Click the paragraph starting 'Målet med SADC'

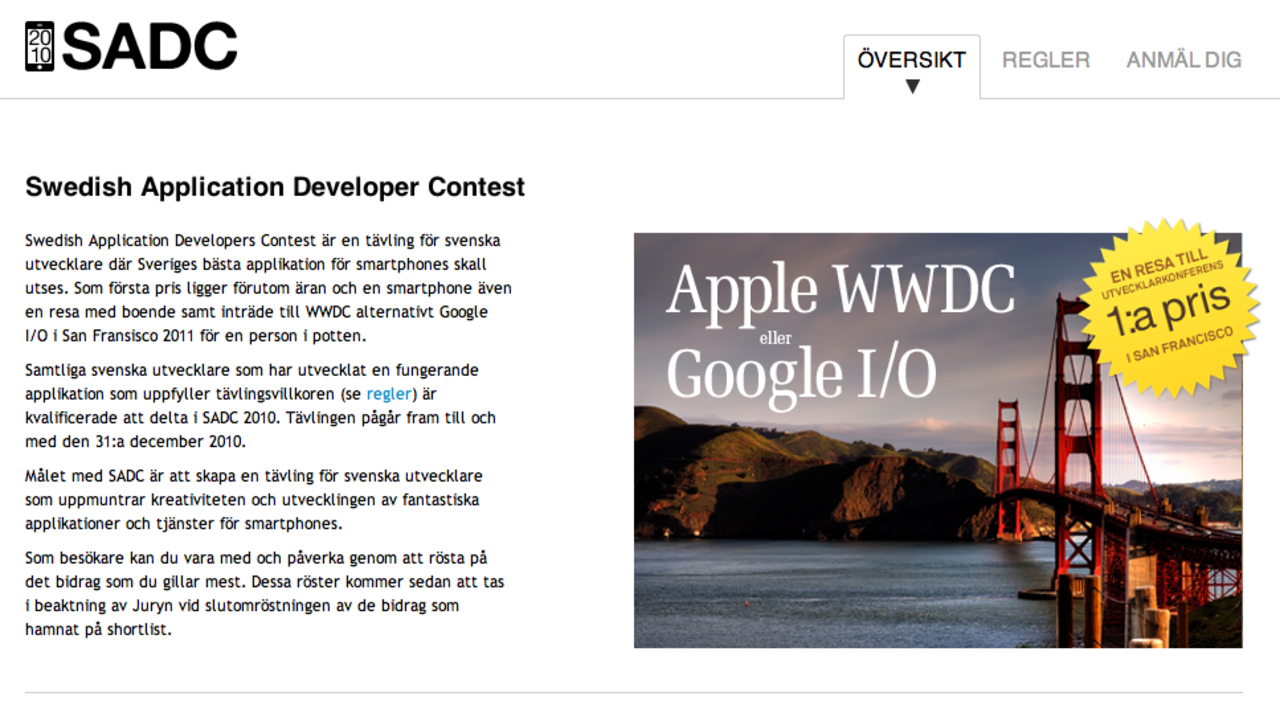tap(254, 499)
